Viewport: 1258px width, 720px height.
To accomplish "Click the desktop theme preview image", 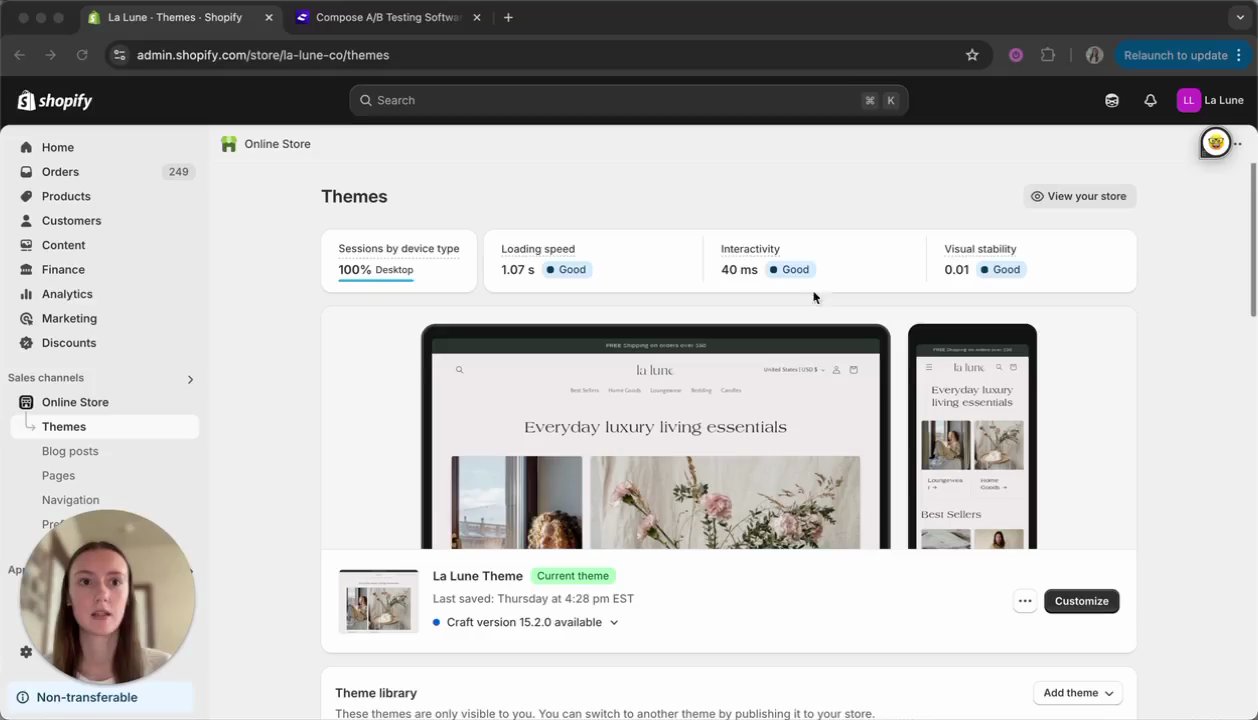I will (655, 437).
